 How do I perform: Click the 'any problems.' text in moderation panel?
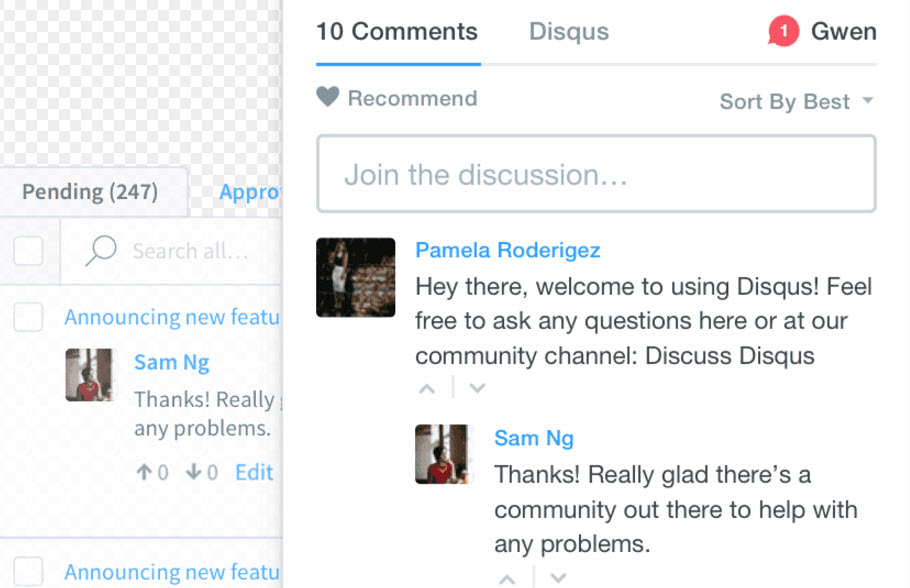pyautogui.click(x=202, y=428)
